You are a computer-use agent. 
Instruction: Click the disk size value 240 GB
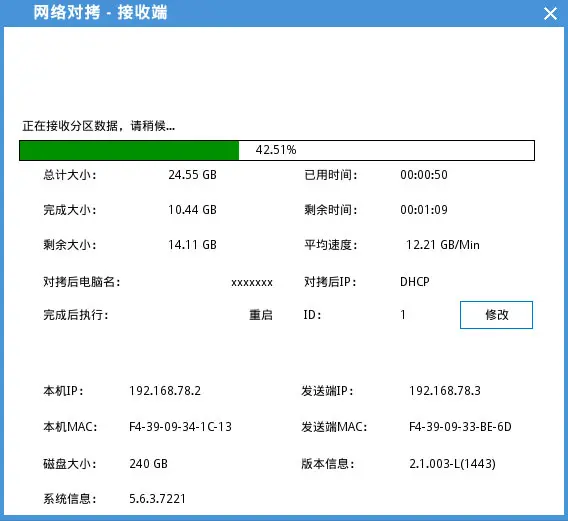pyautogui.click(x=149, y=464)
